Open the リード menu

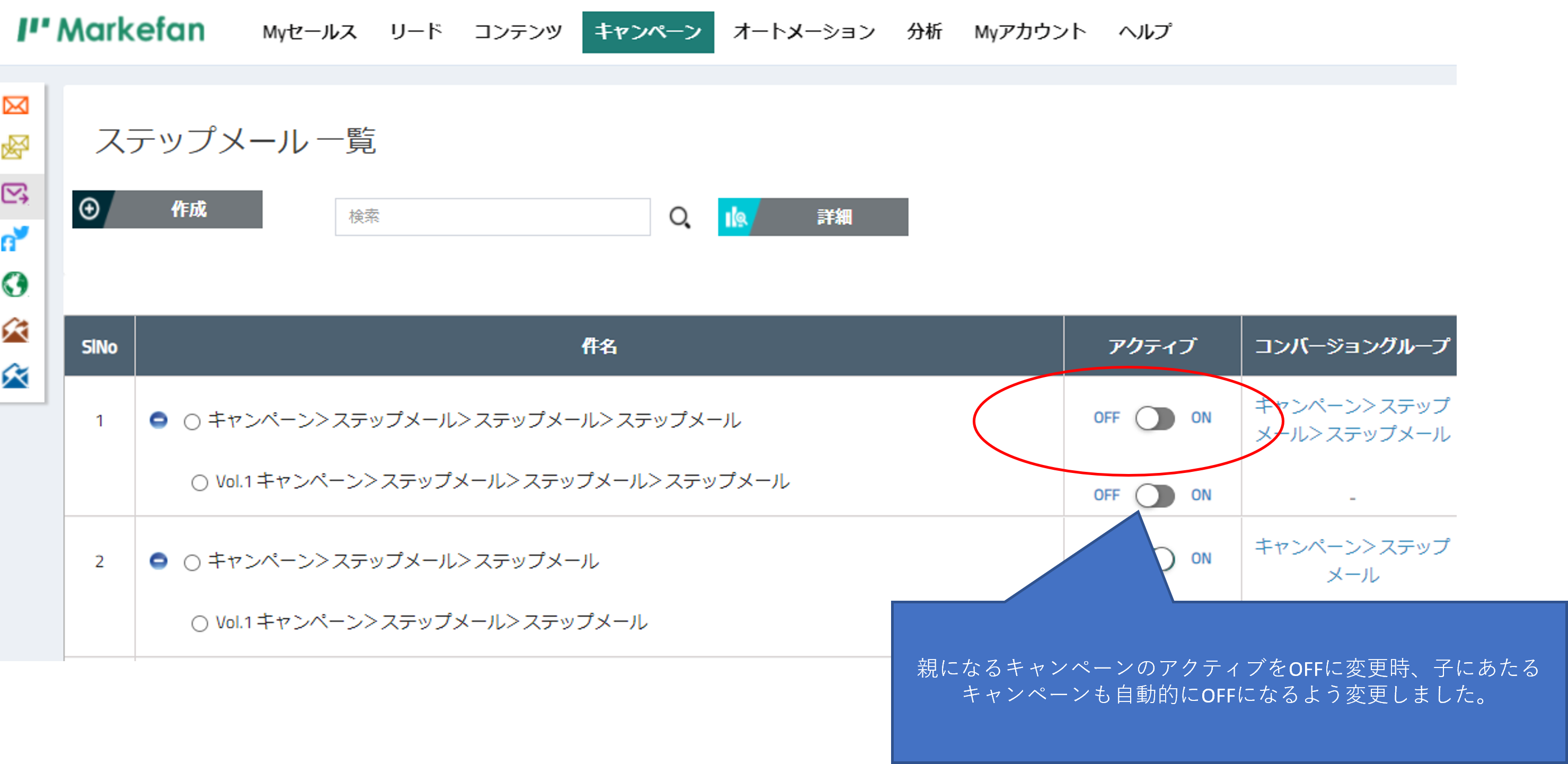pos(416,32)
